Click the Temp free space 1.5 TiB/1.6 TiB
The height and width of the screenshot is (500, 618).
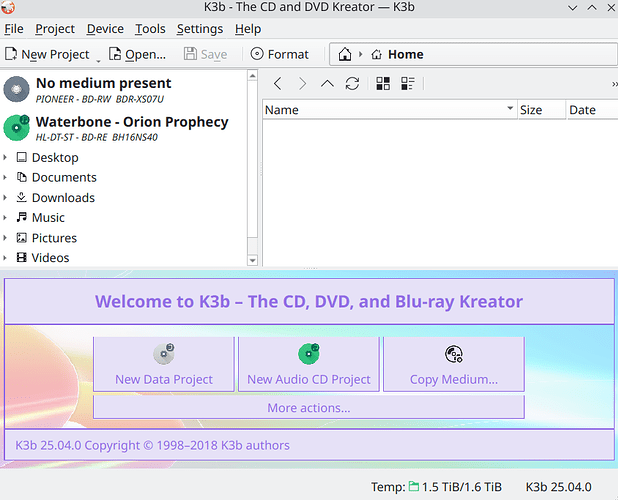pyautogui.click(x=462, y=487)
